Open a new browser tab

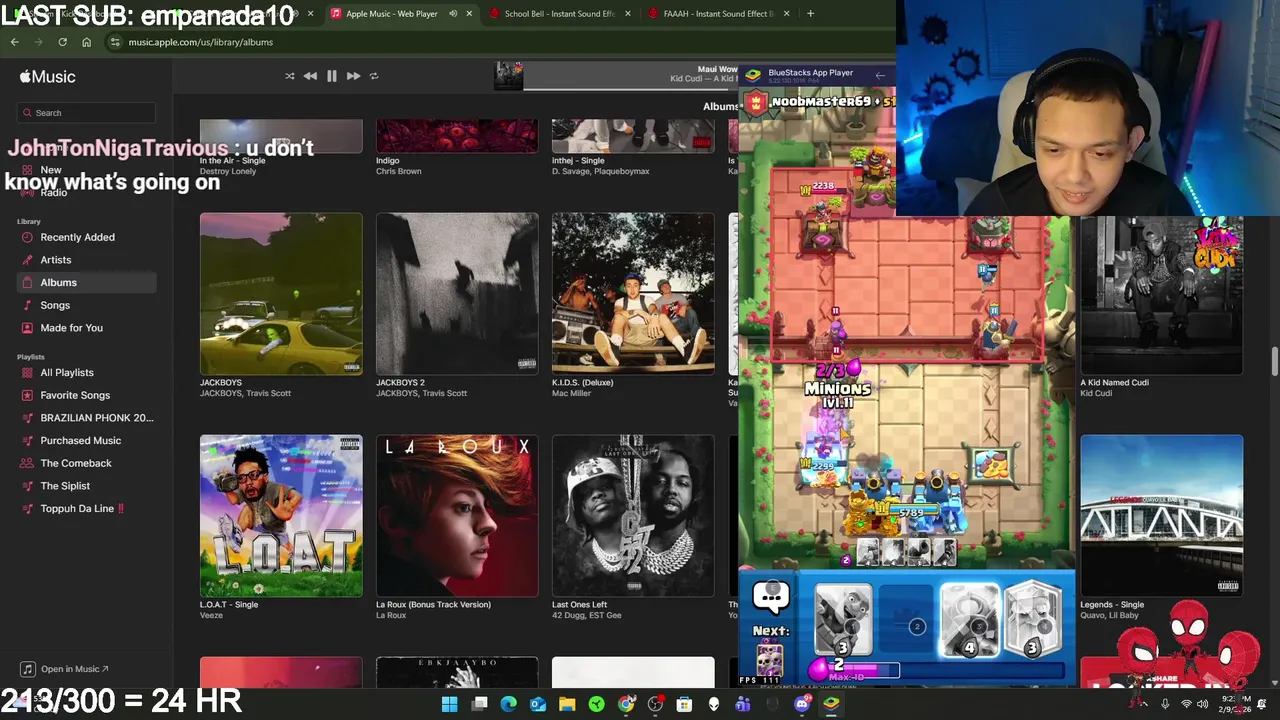click(810, 14)
